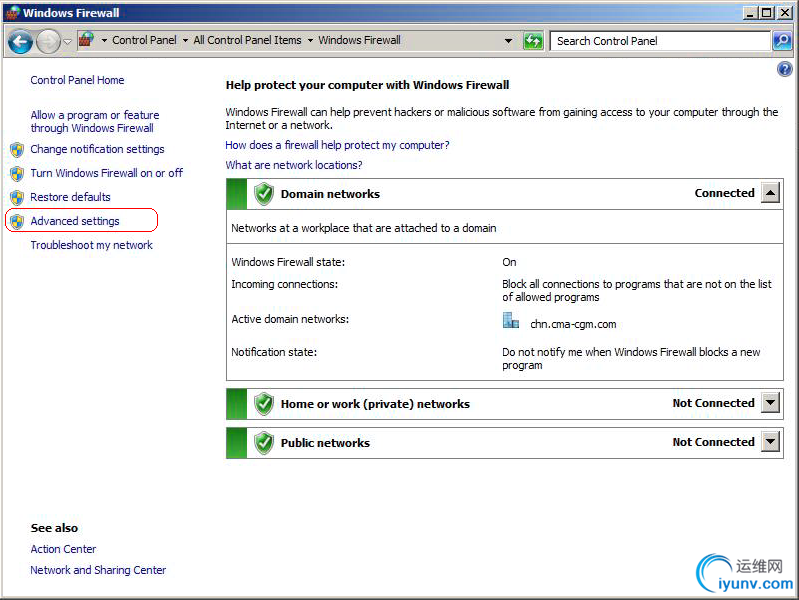
Task: Open Change notification settings link
Action: click(97, 149)
